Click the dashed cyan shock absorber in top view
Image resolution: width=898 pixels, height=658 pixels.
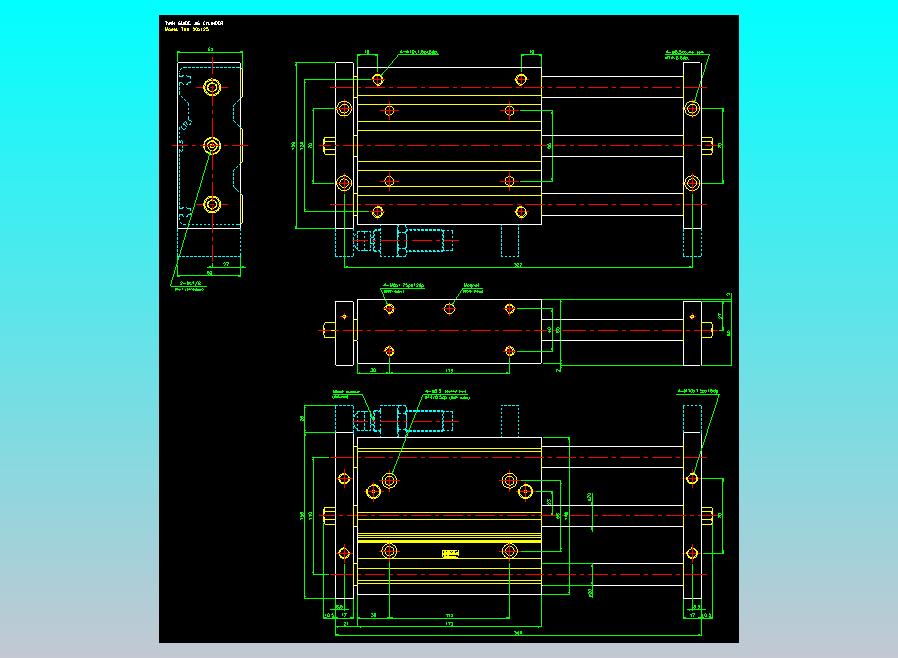404,241
